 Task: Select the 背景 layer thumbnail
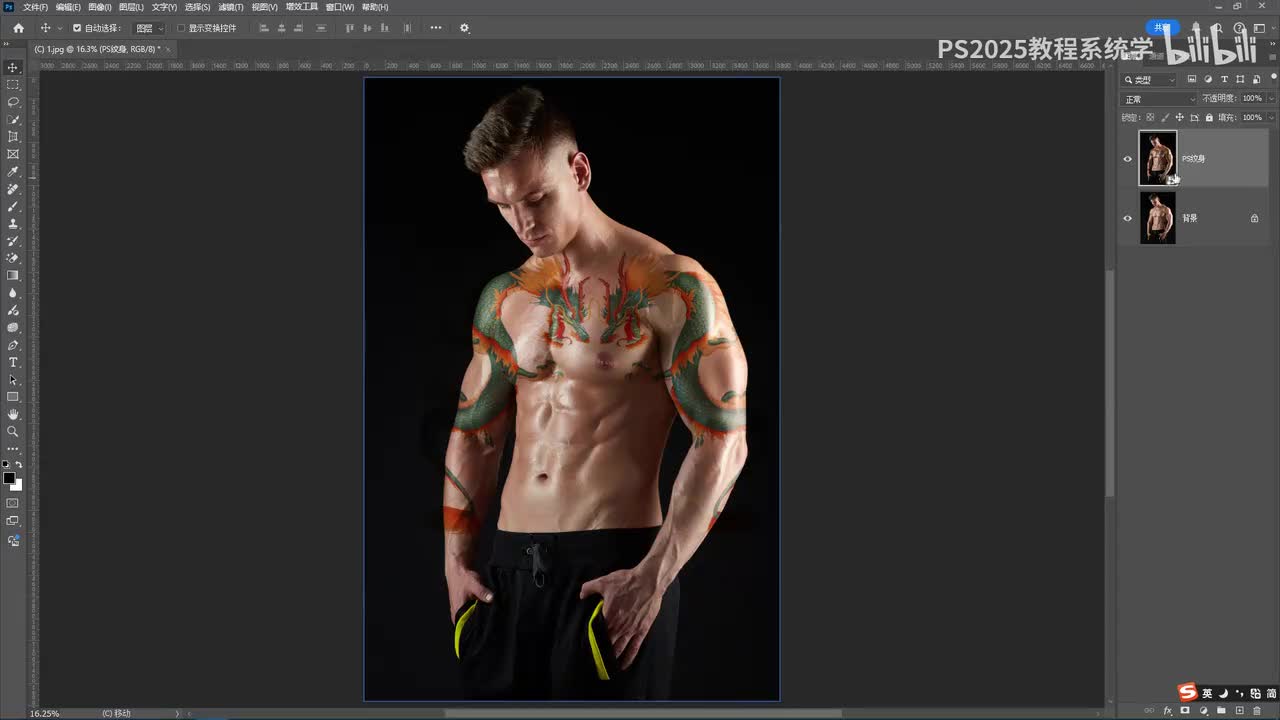(1158, 218)
